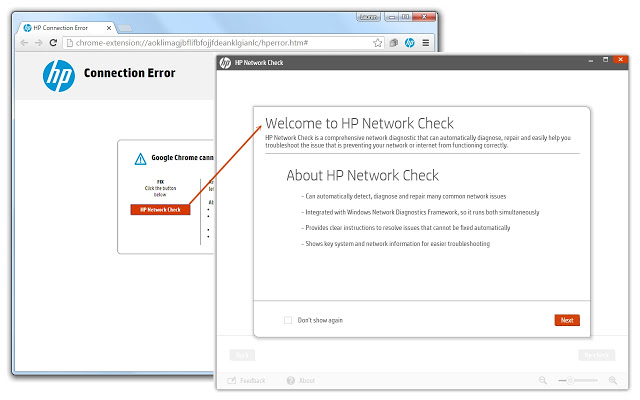Maximize the HP Network Check window

(x=606, y=60)
